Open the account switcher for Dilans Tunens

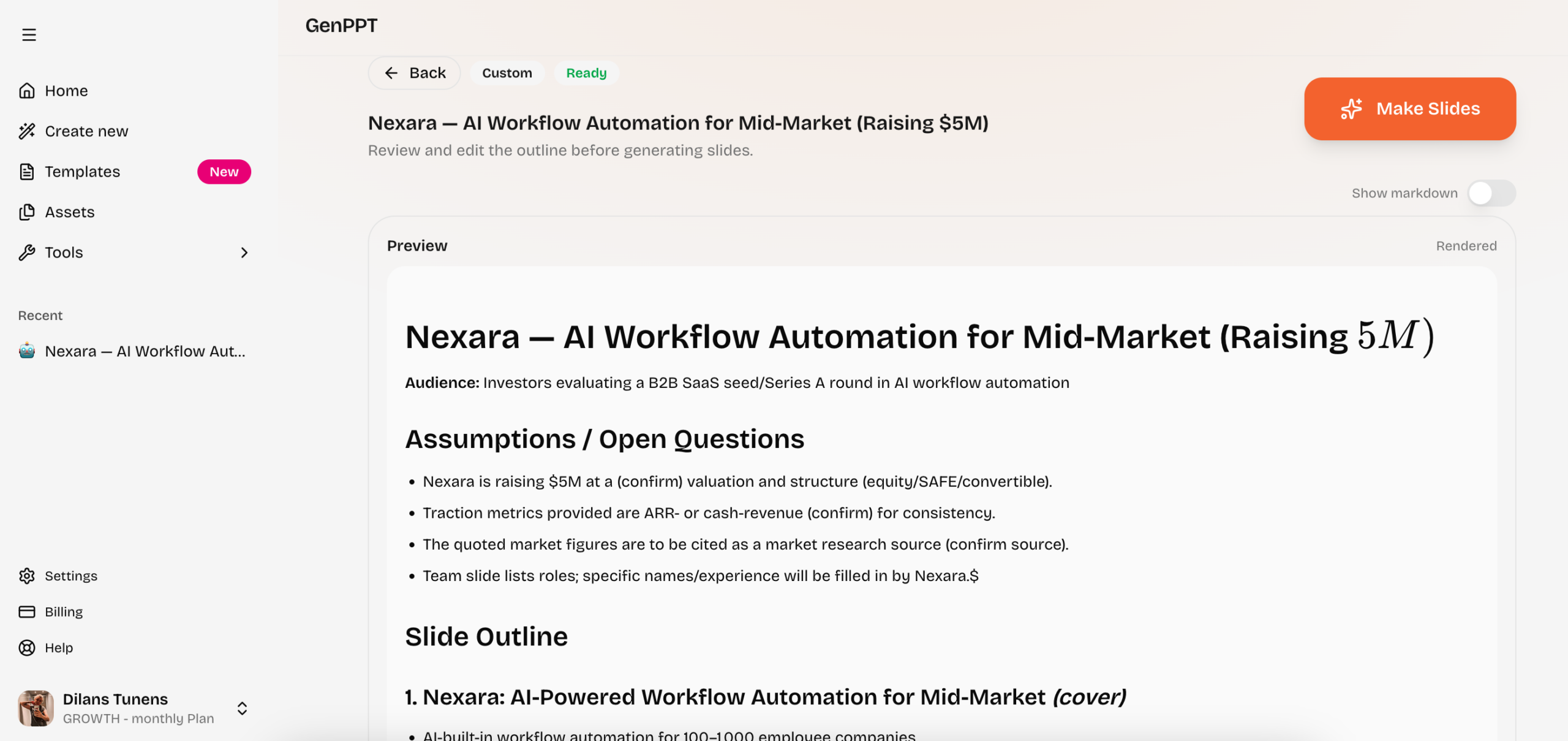pyautogui.click(x=242, y=709)
